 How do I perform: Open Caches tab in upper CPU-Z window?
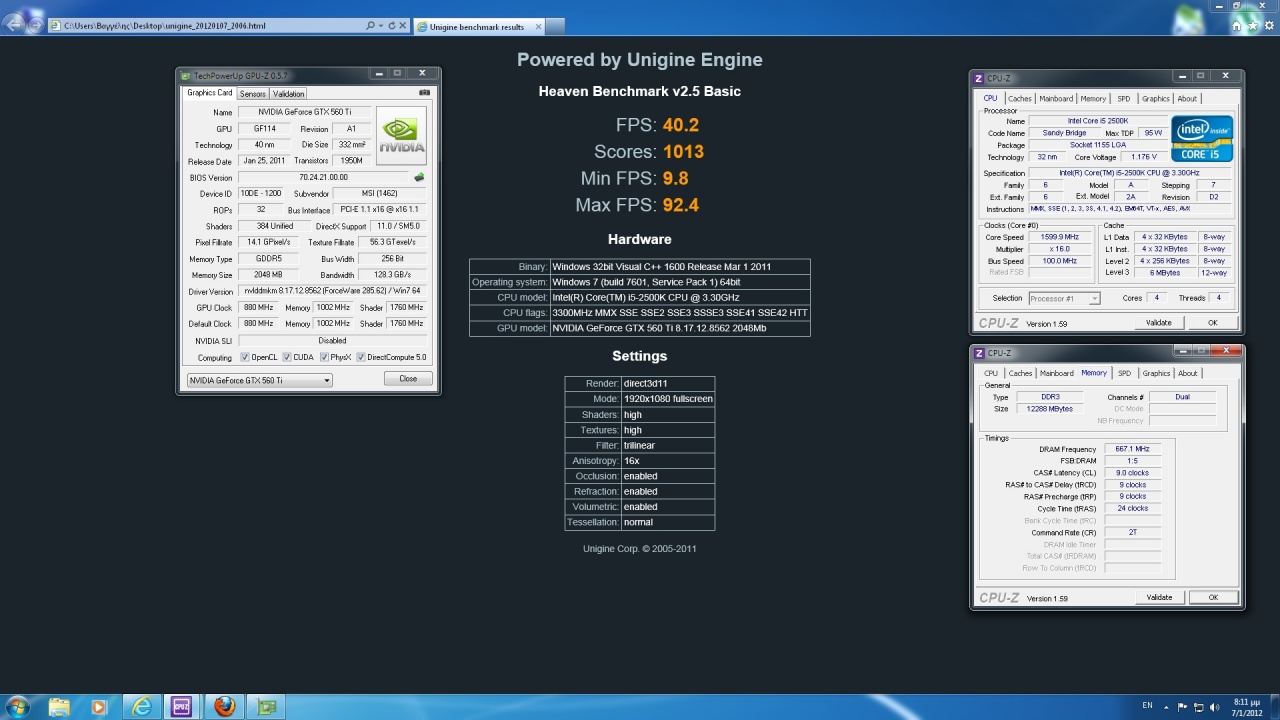[1020, 99]
